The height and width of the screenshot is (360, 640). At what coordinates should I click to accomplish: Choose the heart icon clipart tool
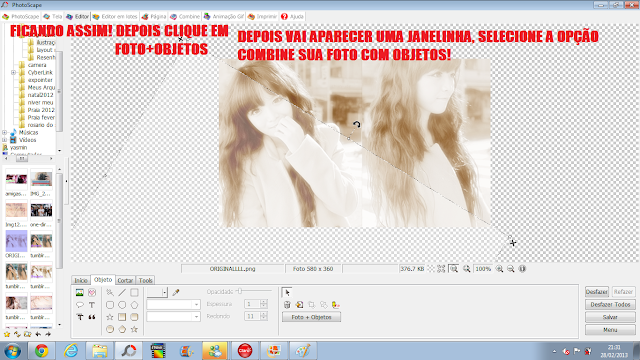point(92,293)
